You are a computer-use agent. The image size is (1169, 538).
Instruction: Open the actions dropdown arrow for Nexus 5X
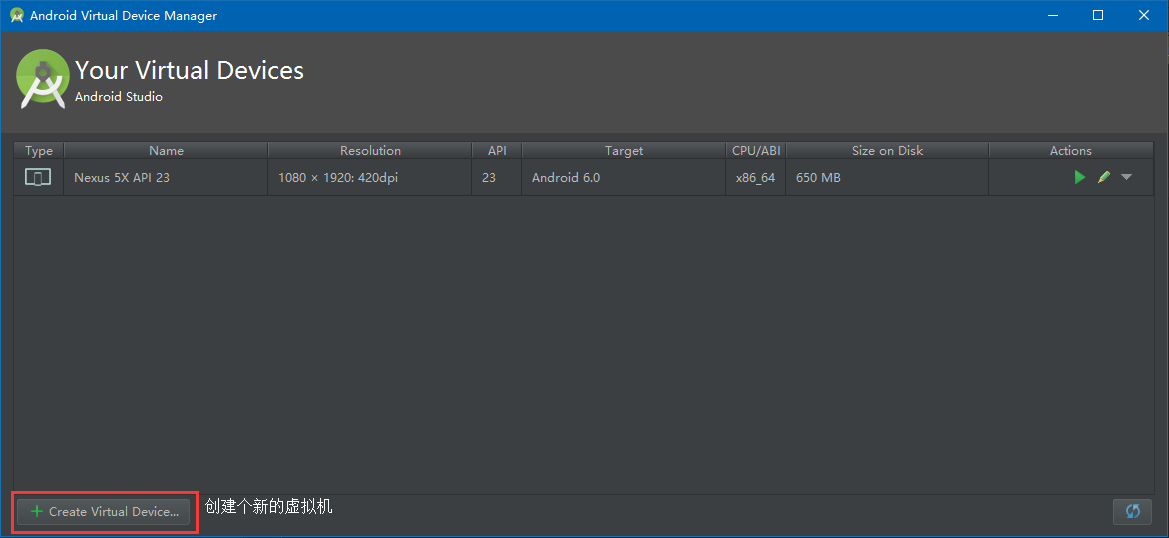(1127, 177)
